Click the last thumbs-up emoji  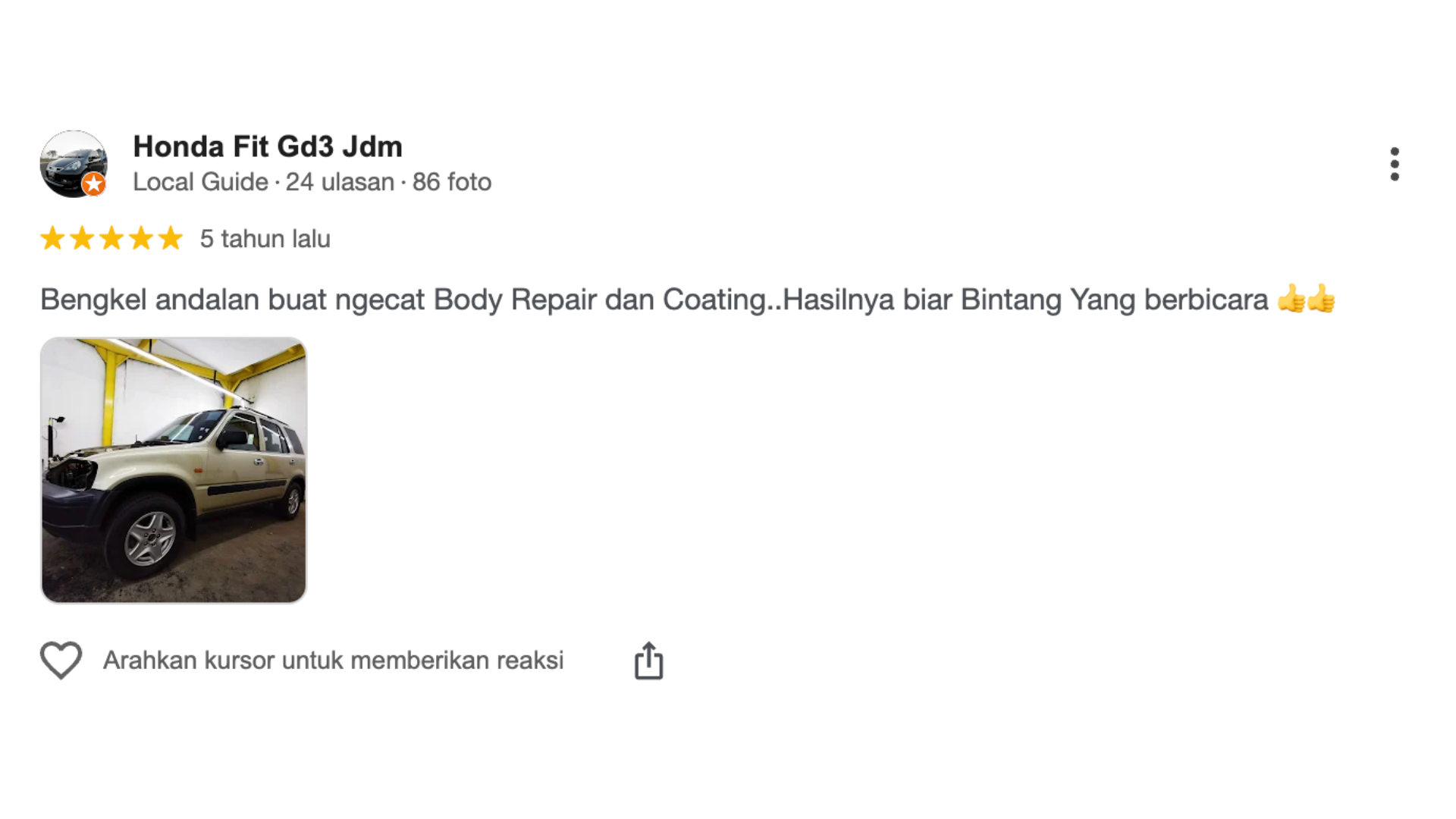[x=1321, y=299]
